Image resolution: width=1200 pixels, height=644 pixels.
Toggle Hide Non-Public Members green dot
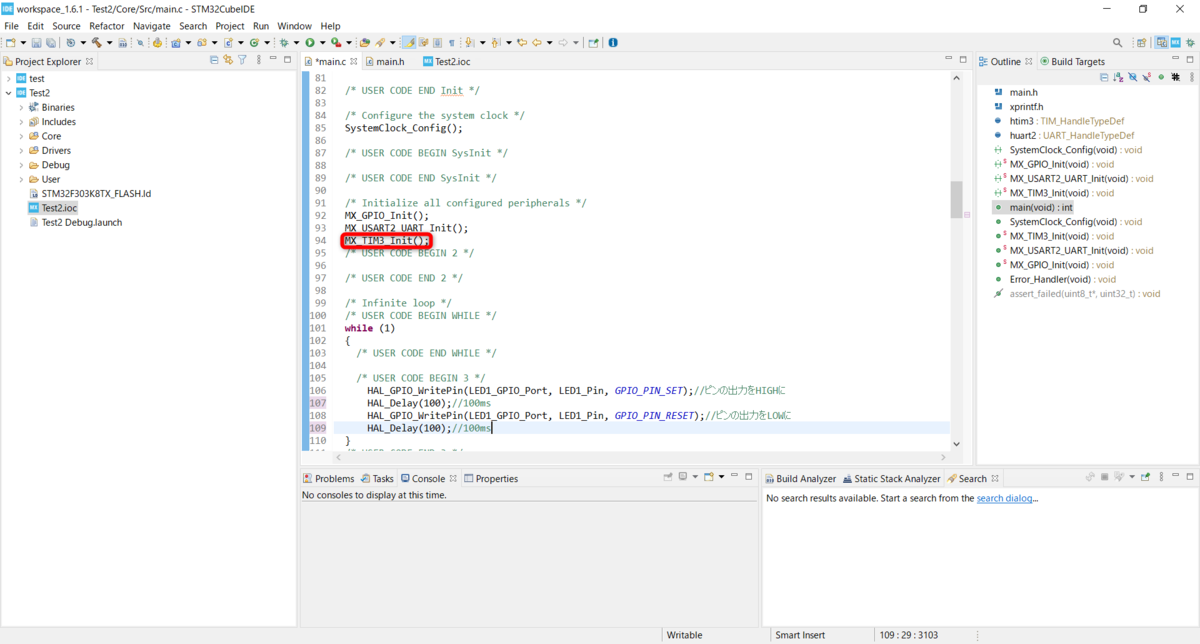1161,77
